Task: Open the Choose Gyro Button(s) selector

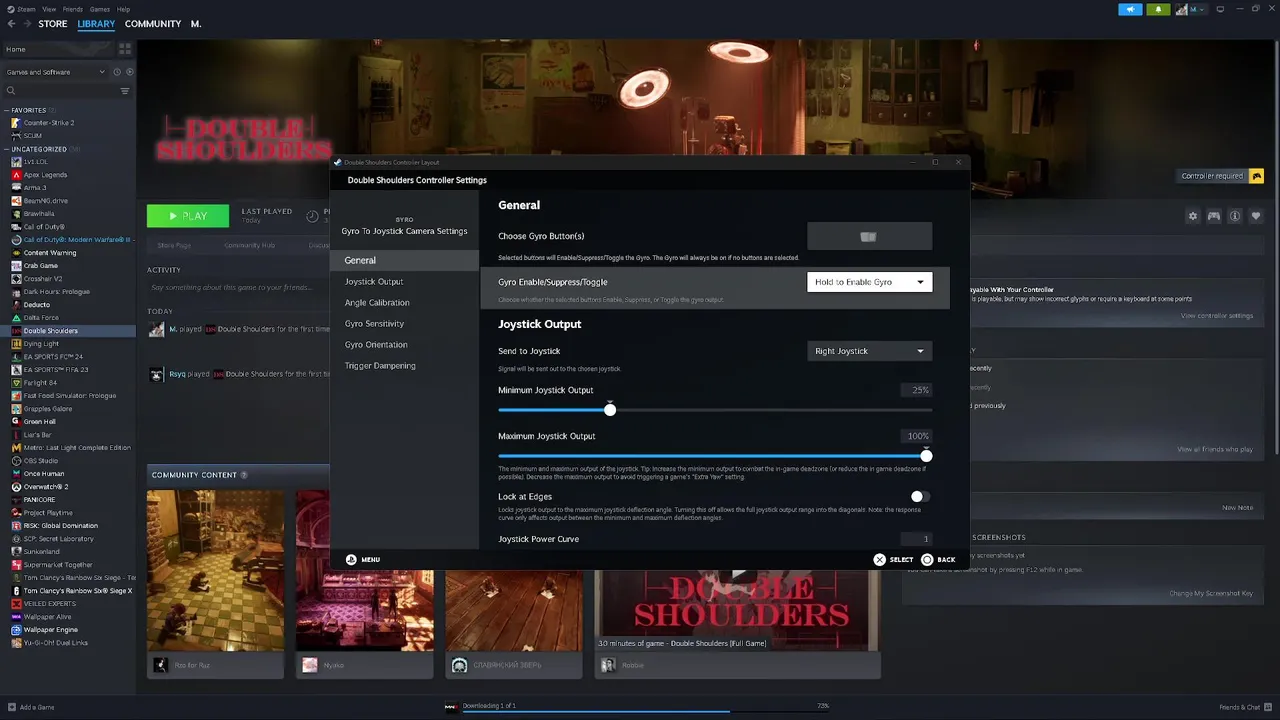Action: pos(869,237)
